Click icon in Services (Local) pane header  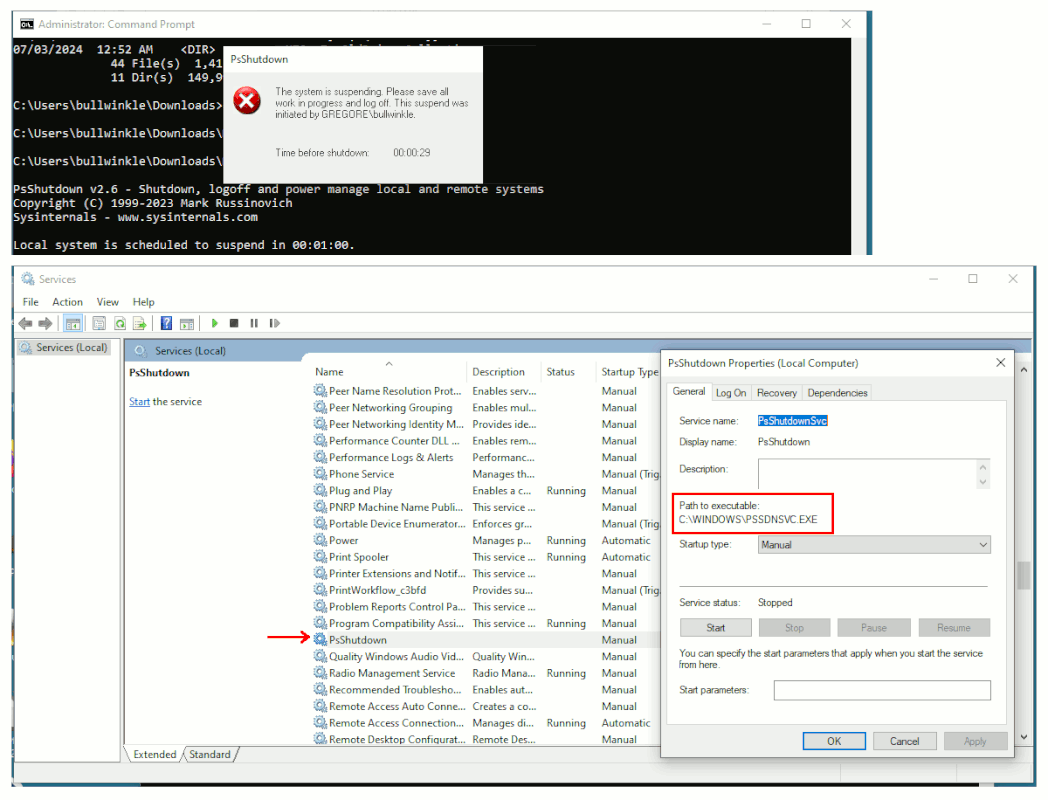point(140,351)
